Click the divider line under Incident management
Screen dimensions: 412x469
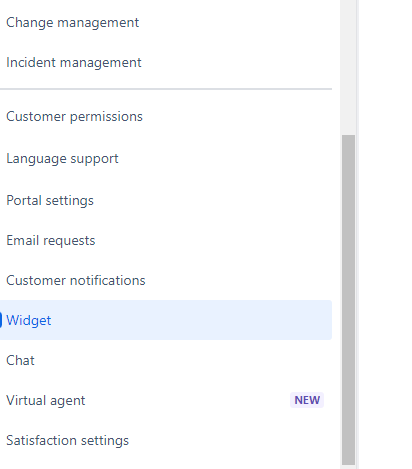click(166, 89)
